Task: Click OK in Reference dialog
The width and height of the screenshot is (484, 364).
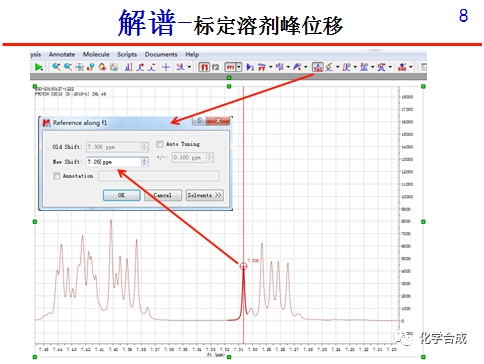Action: point(121,195)
